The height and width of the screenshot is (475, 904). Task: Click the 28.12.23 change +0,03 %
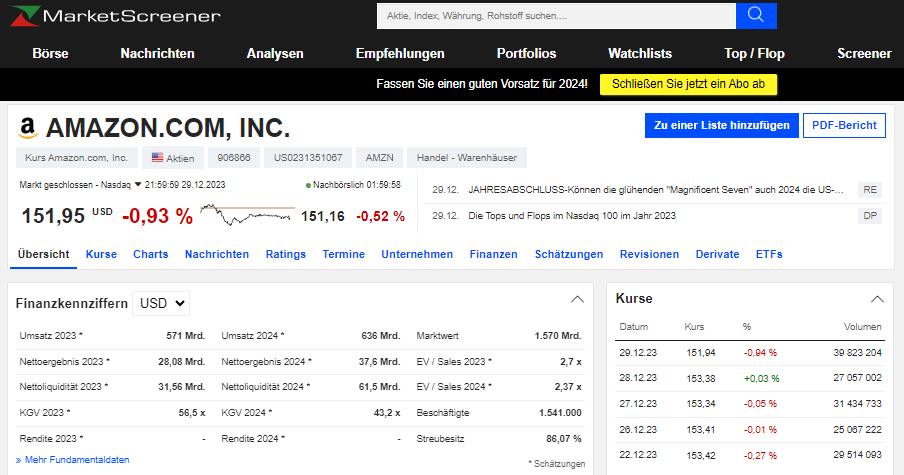tap(761, 379)
